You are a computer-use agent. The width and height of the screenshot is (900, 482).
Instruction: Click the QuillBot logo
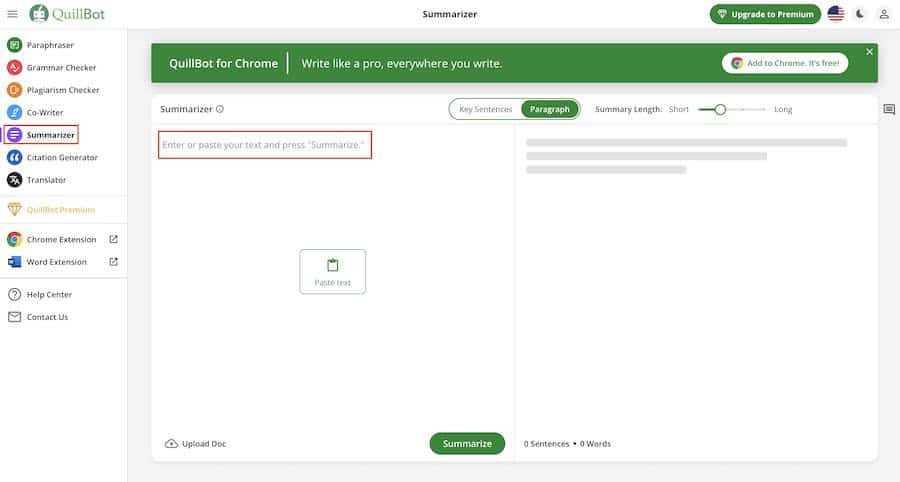[x=67, y=14]
